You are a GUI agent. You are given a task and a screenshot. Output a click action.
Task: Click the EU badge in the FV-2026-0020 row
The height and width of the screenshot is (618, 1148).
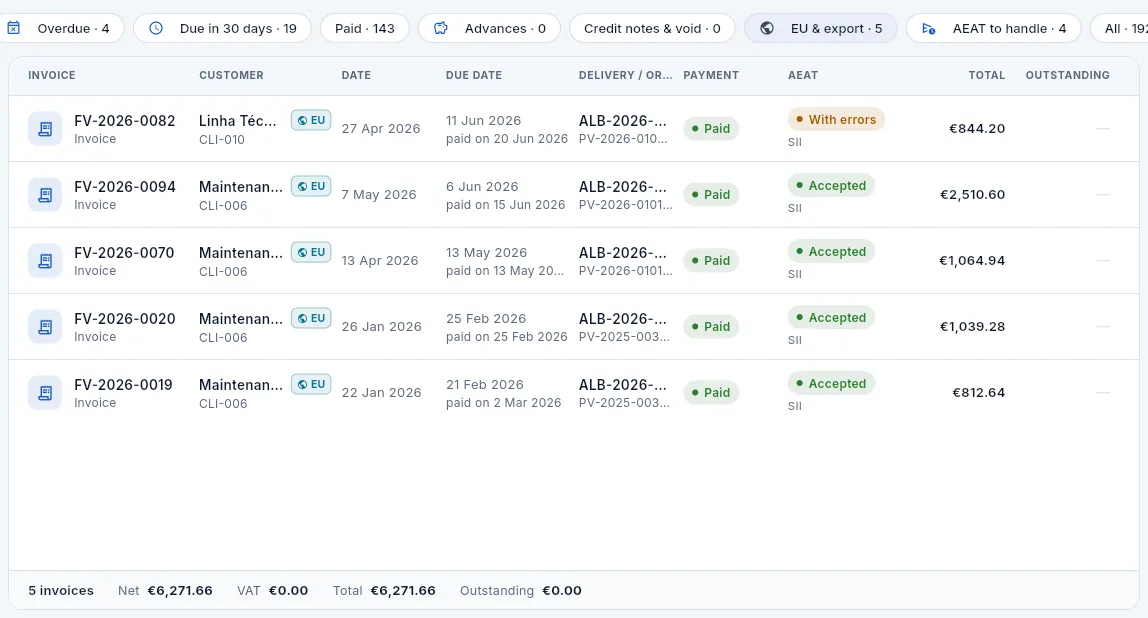click(x=311, y=318)
